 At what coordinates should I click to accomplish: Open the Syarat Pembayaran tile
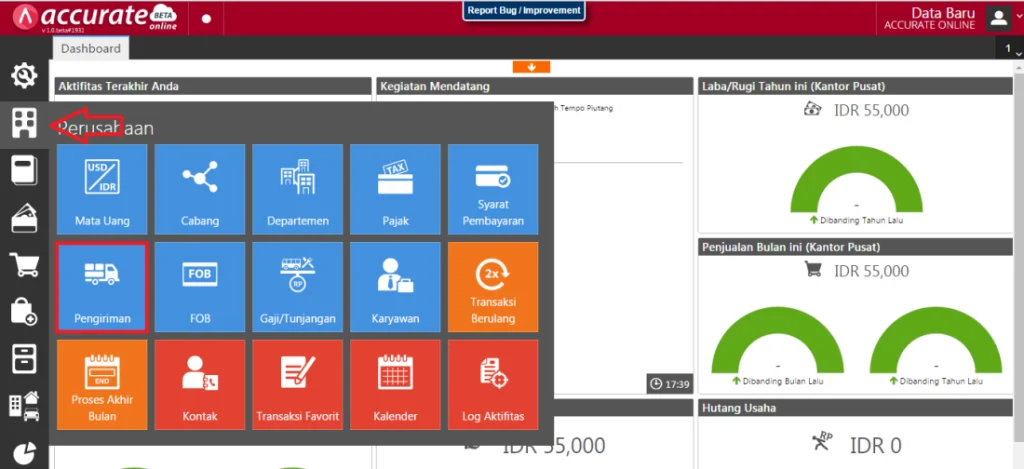tap(493, 189)
